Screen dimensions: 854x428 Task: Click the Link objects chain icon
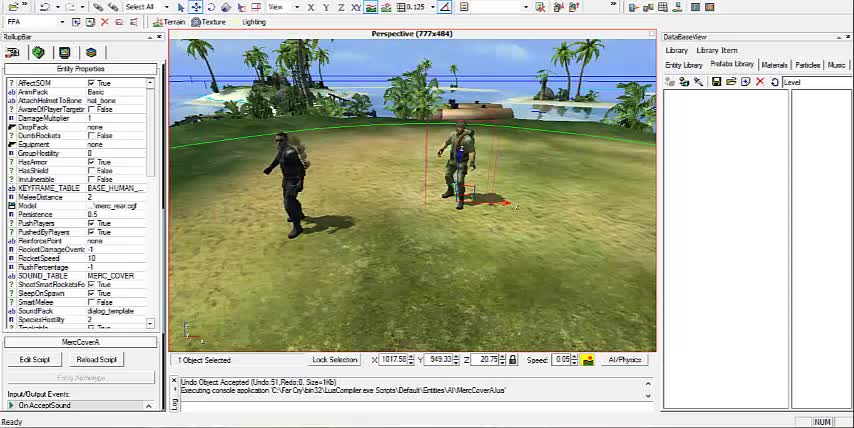tap(97, 7)
